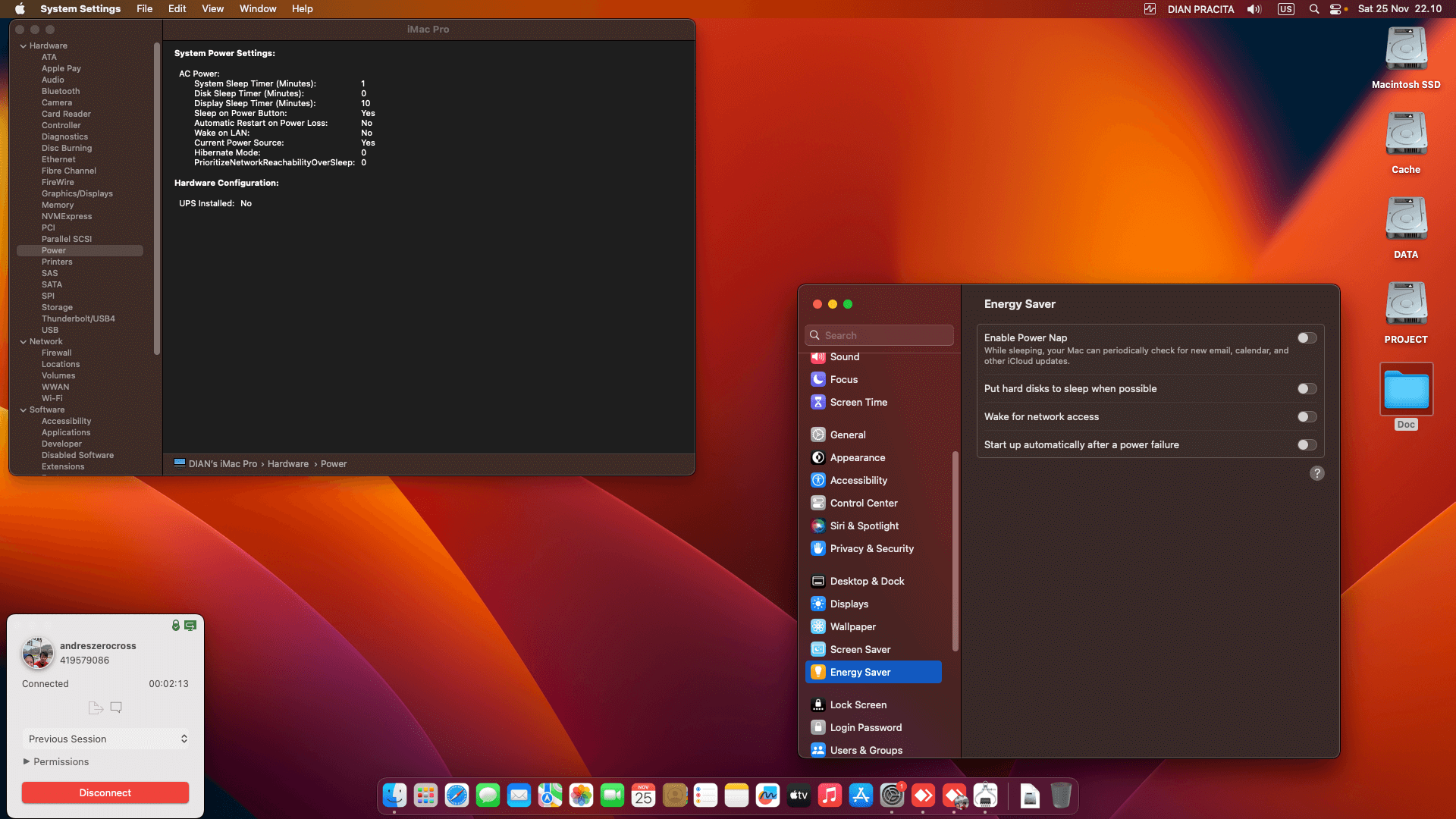Click the System Information sidebar scrollbar
The image size is (1456, 819).
[x=157, y=199]
